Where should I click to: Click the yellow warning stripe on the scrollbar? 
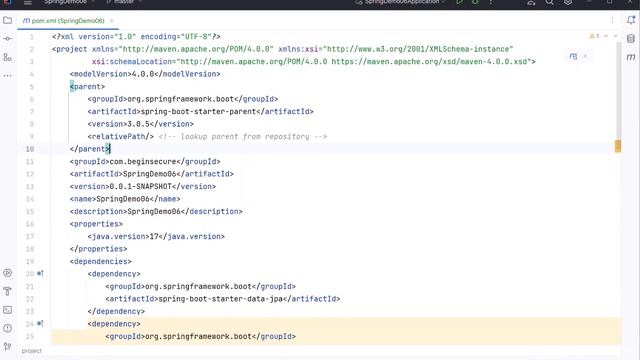pos(618,146)
